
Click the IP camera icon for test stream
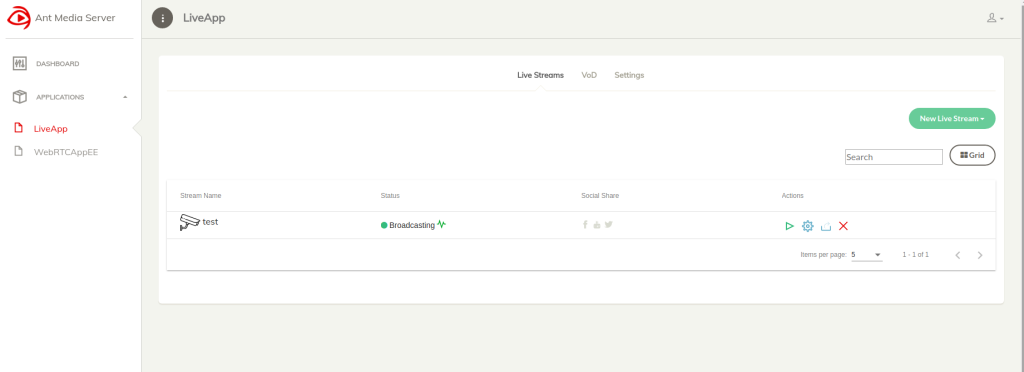(189, 222)
